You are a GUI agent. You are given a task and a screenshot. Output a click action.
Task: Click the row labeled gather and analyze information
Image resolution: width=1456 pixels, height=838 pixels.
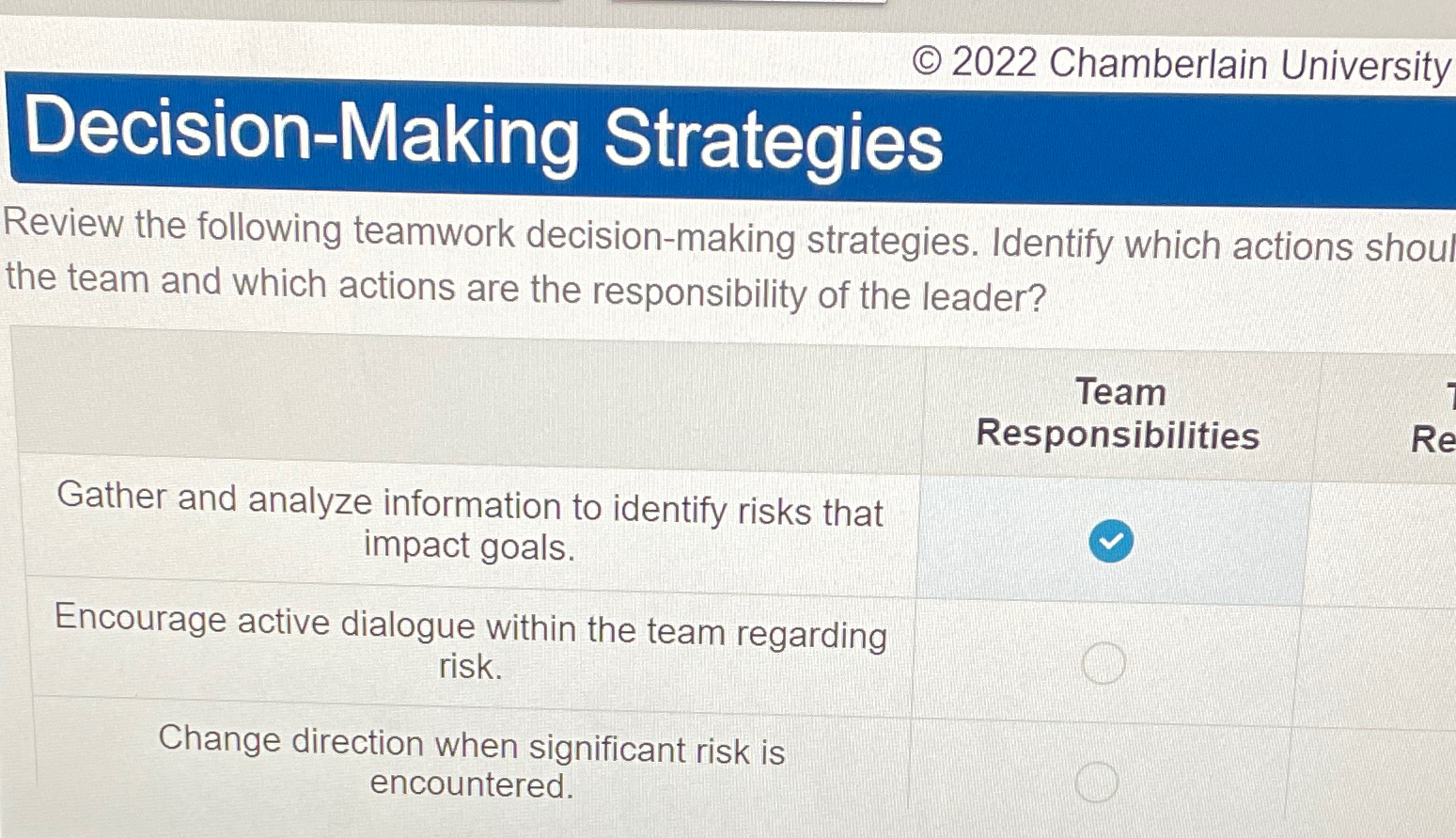click(x=470, y=527)
